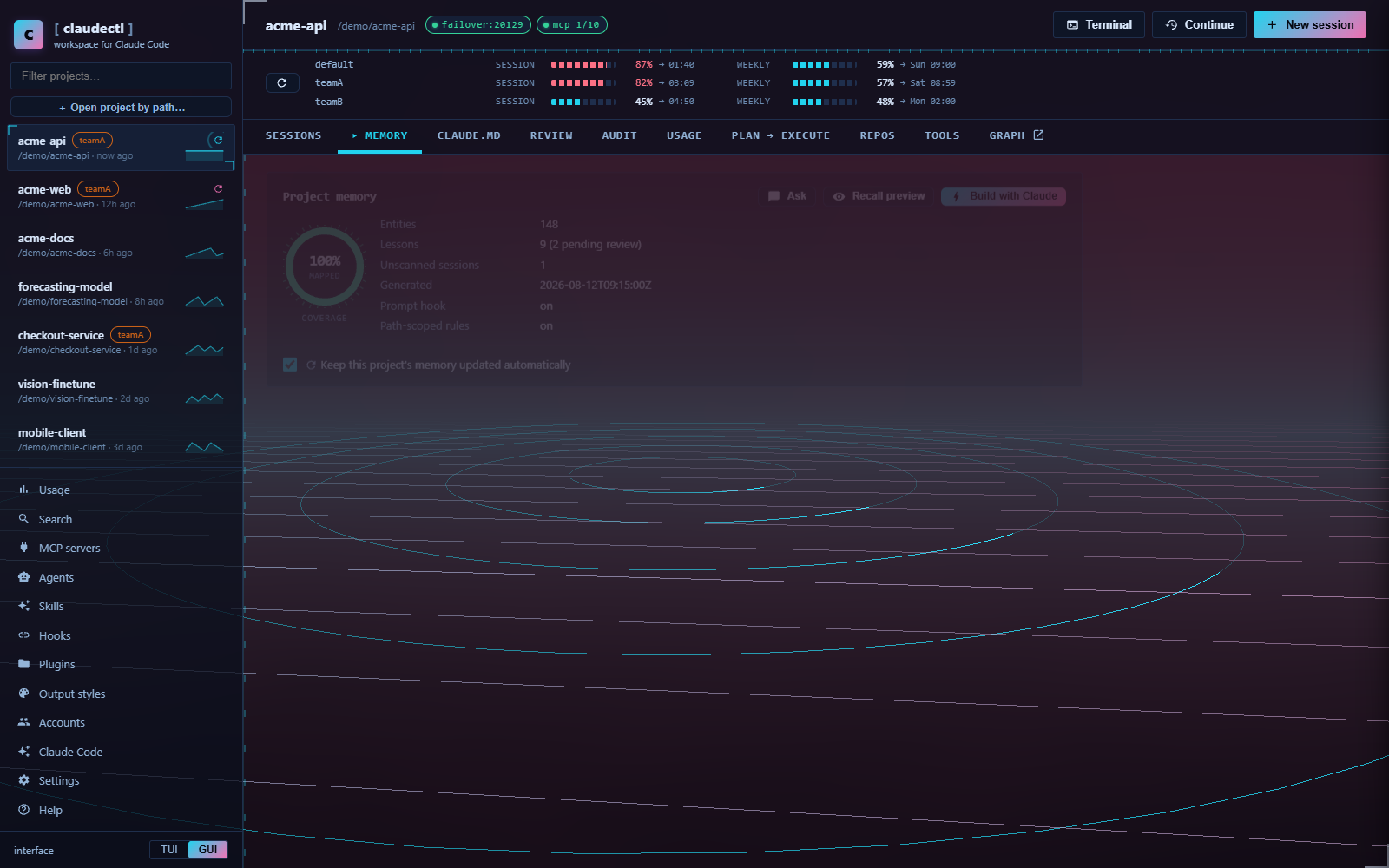This screenshot has height=868, width=1389.
Task: Switch to the USAGE tab
Action: click(x=684, y=135)
